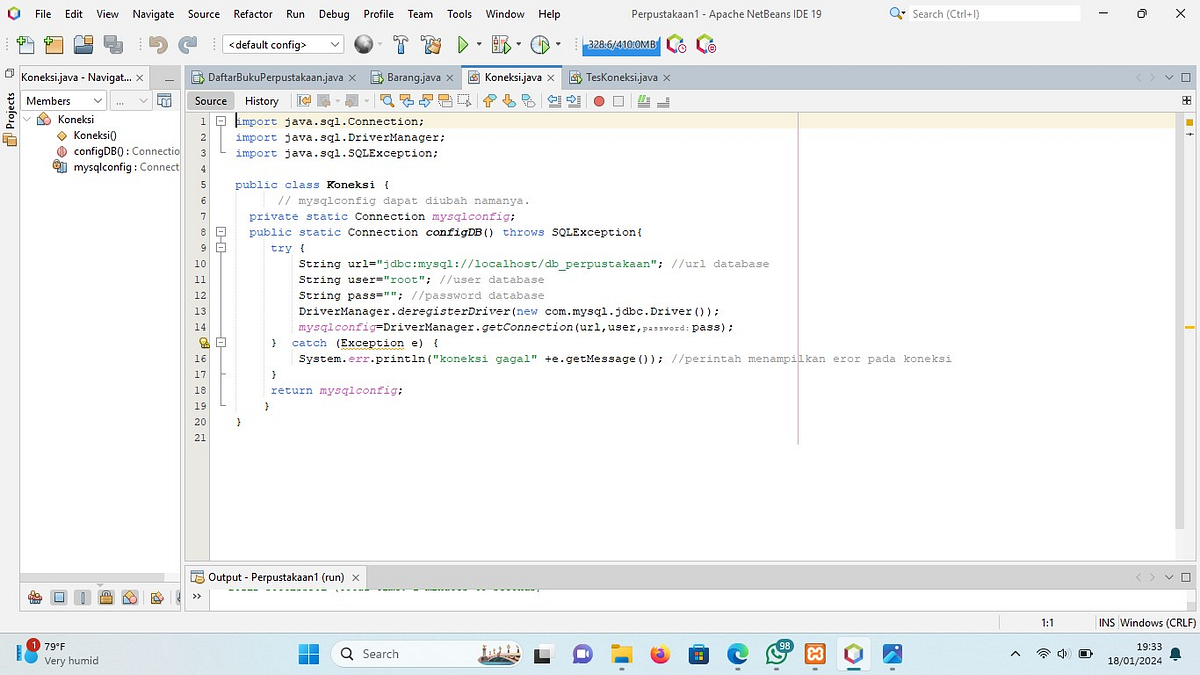Toggle rectangular selection mode
Image resolution: width=1200 pixels, height=675 pixels.
tap(465, 101)
